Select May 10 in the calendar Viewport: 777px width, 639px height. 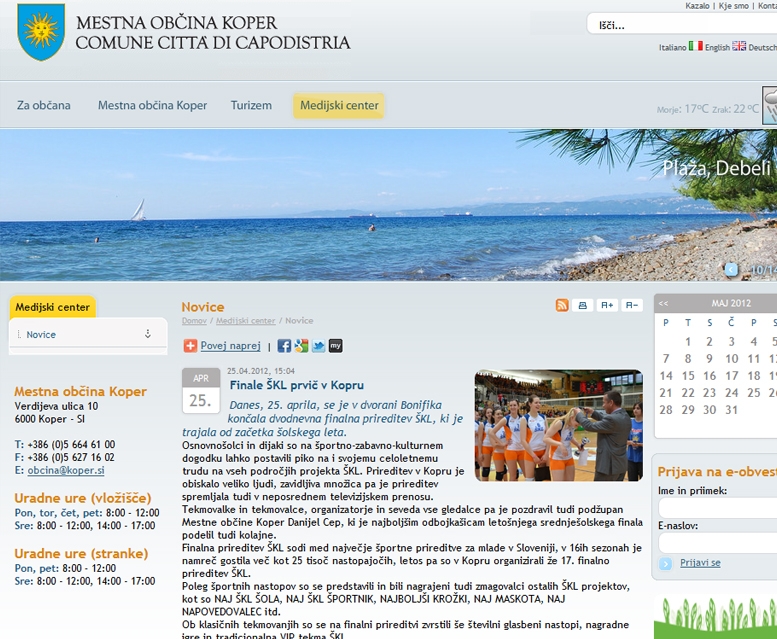coord(731,359)
